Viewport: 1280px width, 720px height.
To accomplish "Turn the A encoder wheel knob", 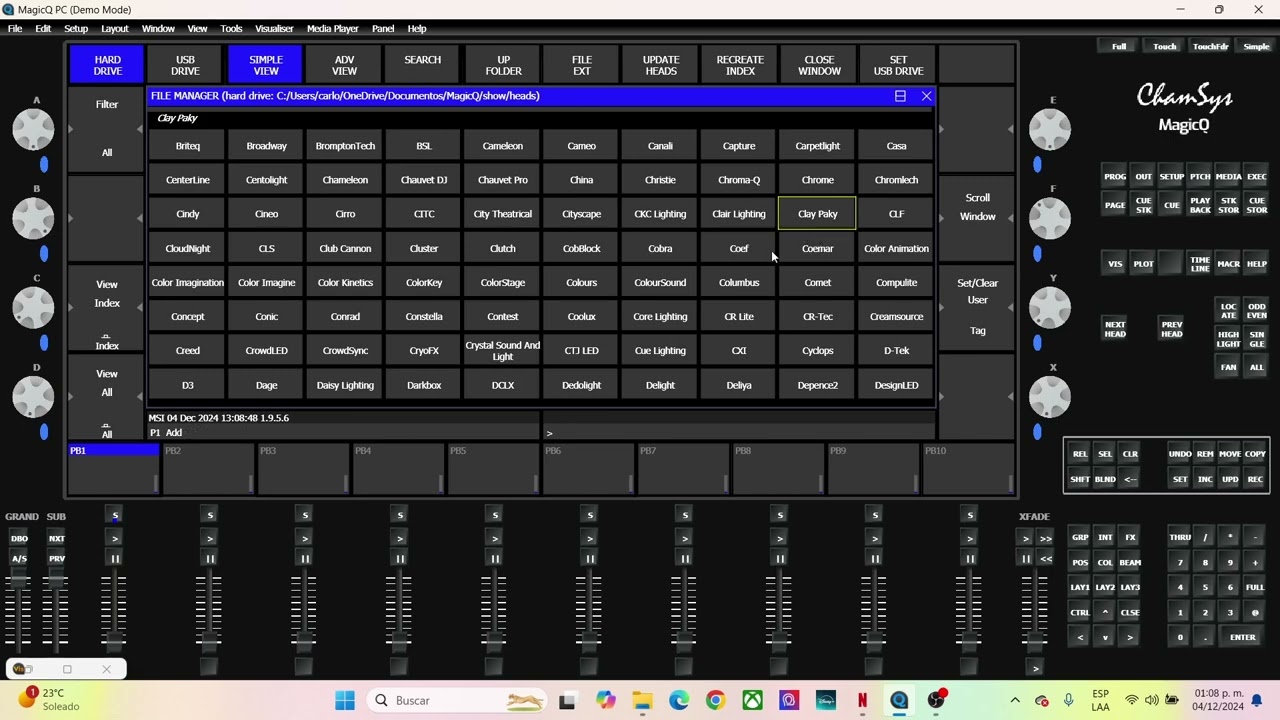I will (x=33, y=130).
